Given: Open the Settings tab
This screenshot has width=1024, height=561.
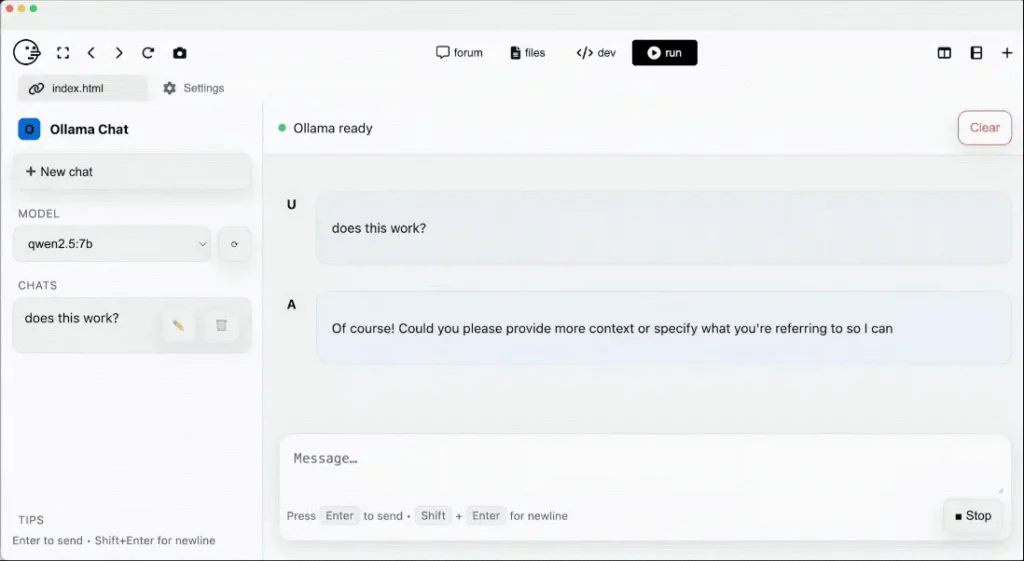Looking at the screenshot, I should tap(193, 88).
